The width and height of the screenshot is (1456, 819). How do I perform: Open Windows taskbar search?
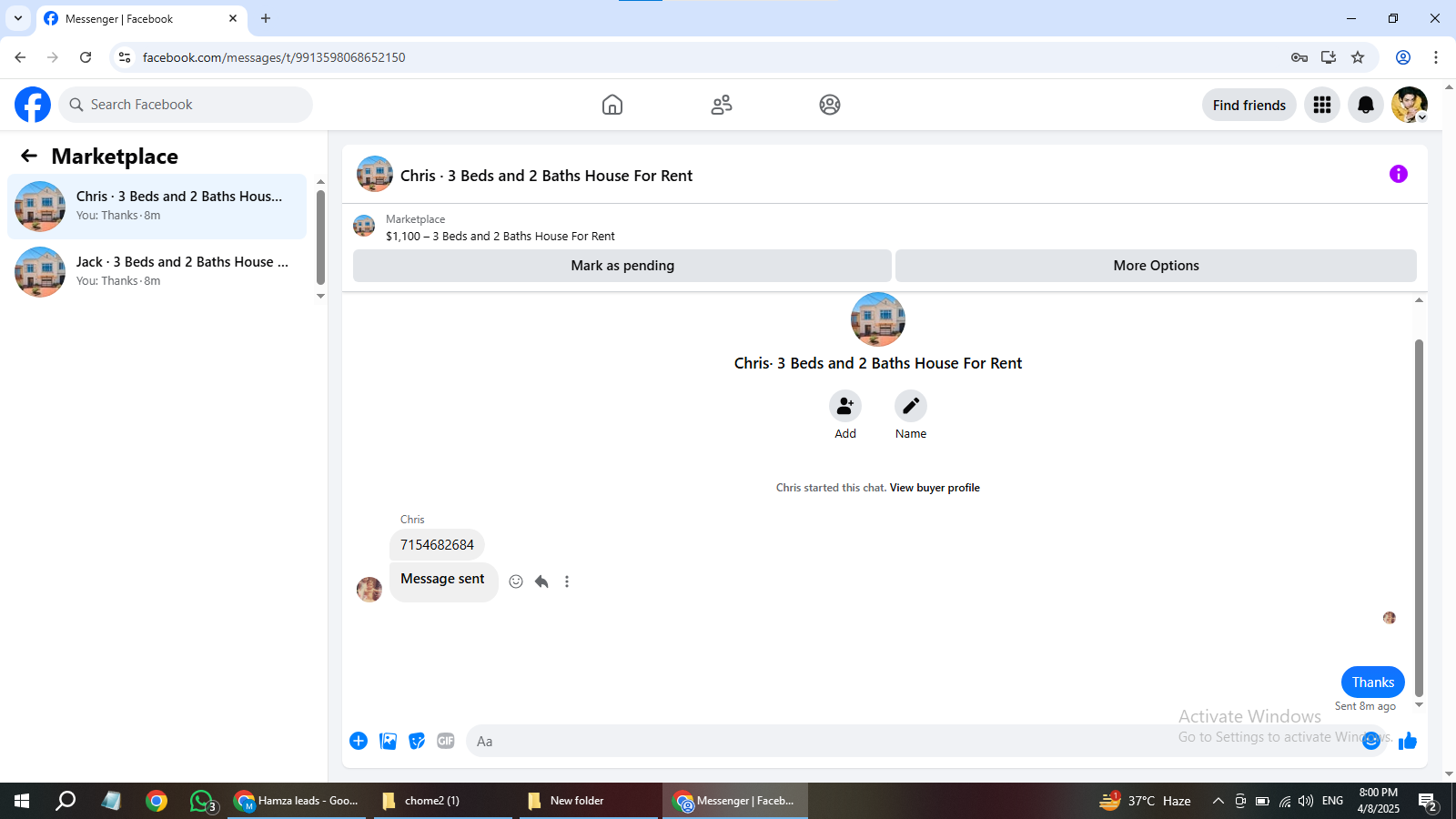(66, 801)
